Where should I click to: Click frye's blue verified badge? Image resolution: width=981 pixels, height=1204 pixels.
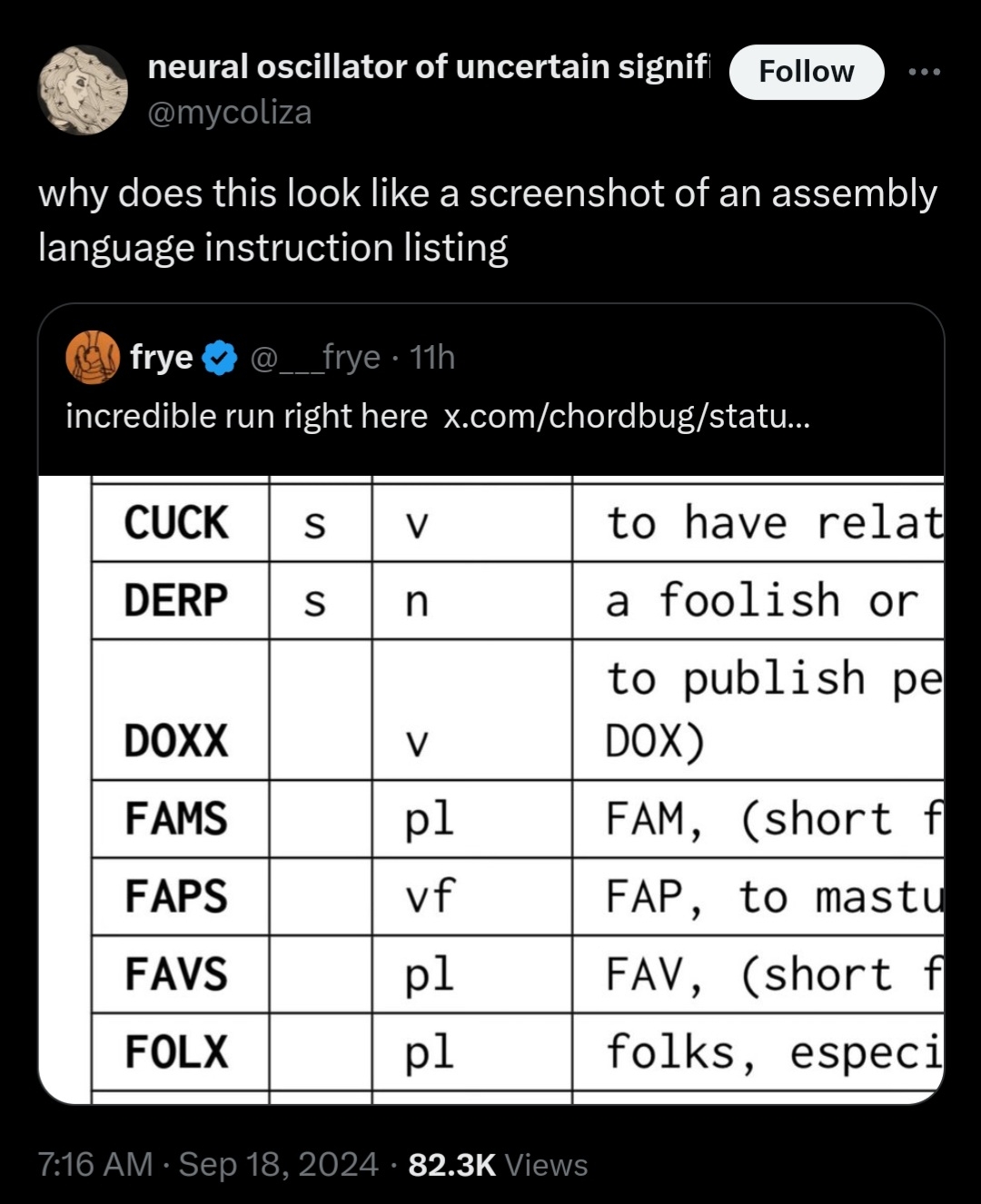coord(219,359)
